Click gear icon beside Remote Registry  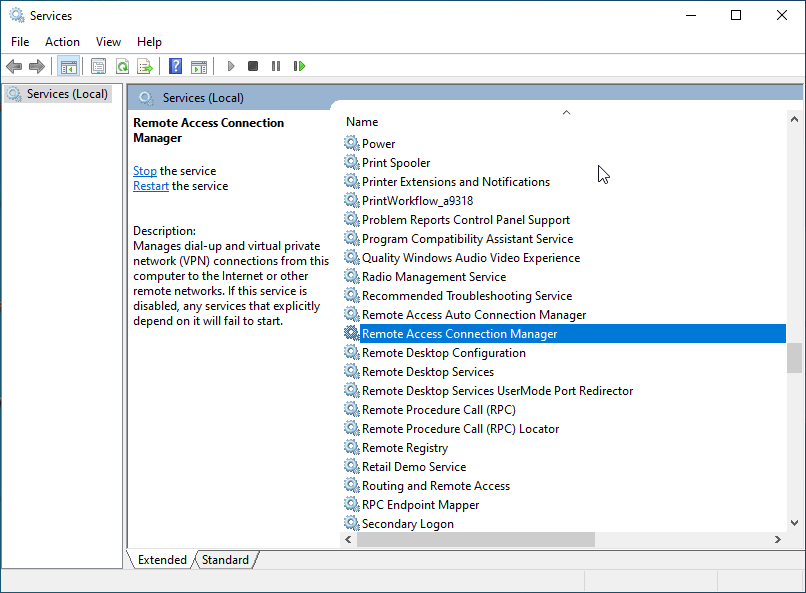pos(352,448)
